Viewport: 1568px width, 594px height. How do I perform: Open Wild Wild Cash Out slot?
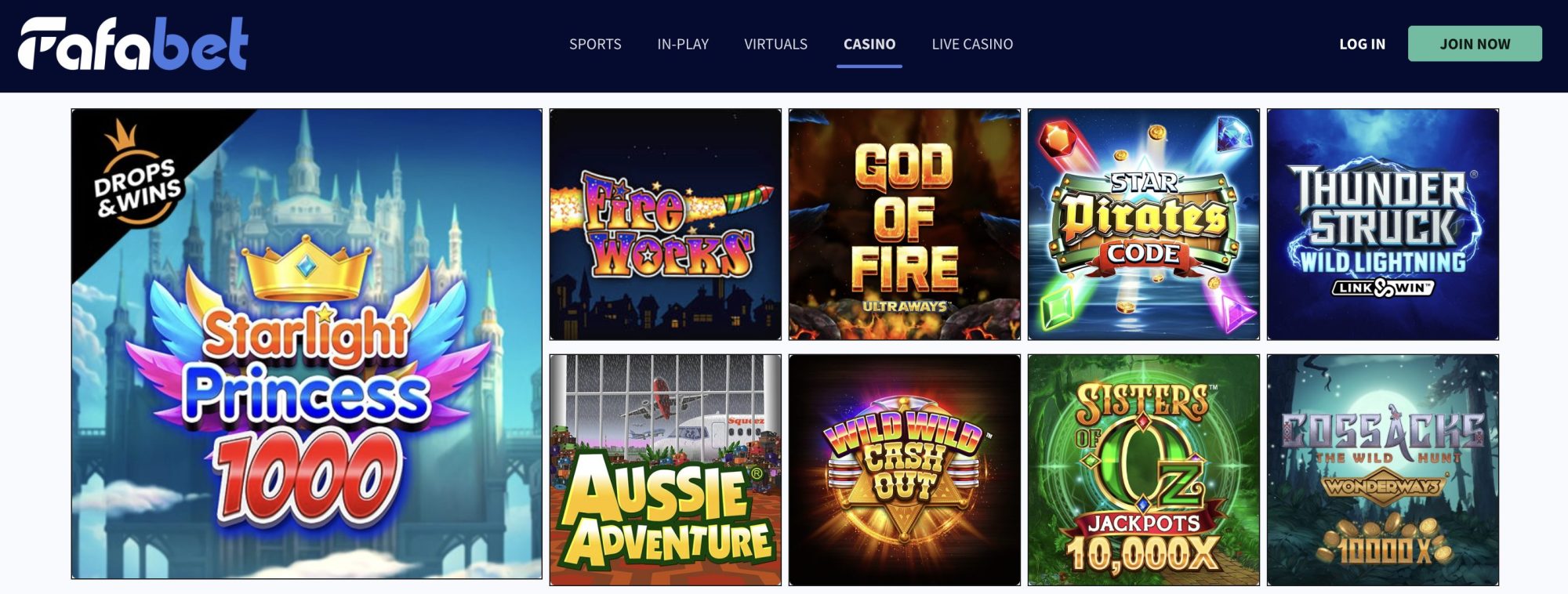(905, 470)
